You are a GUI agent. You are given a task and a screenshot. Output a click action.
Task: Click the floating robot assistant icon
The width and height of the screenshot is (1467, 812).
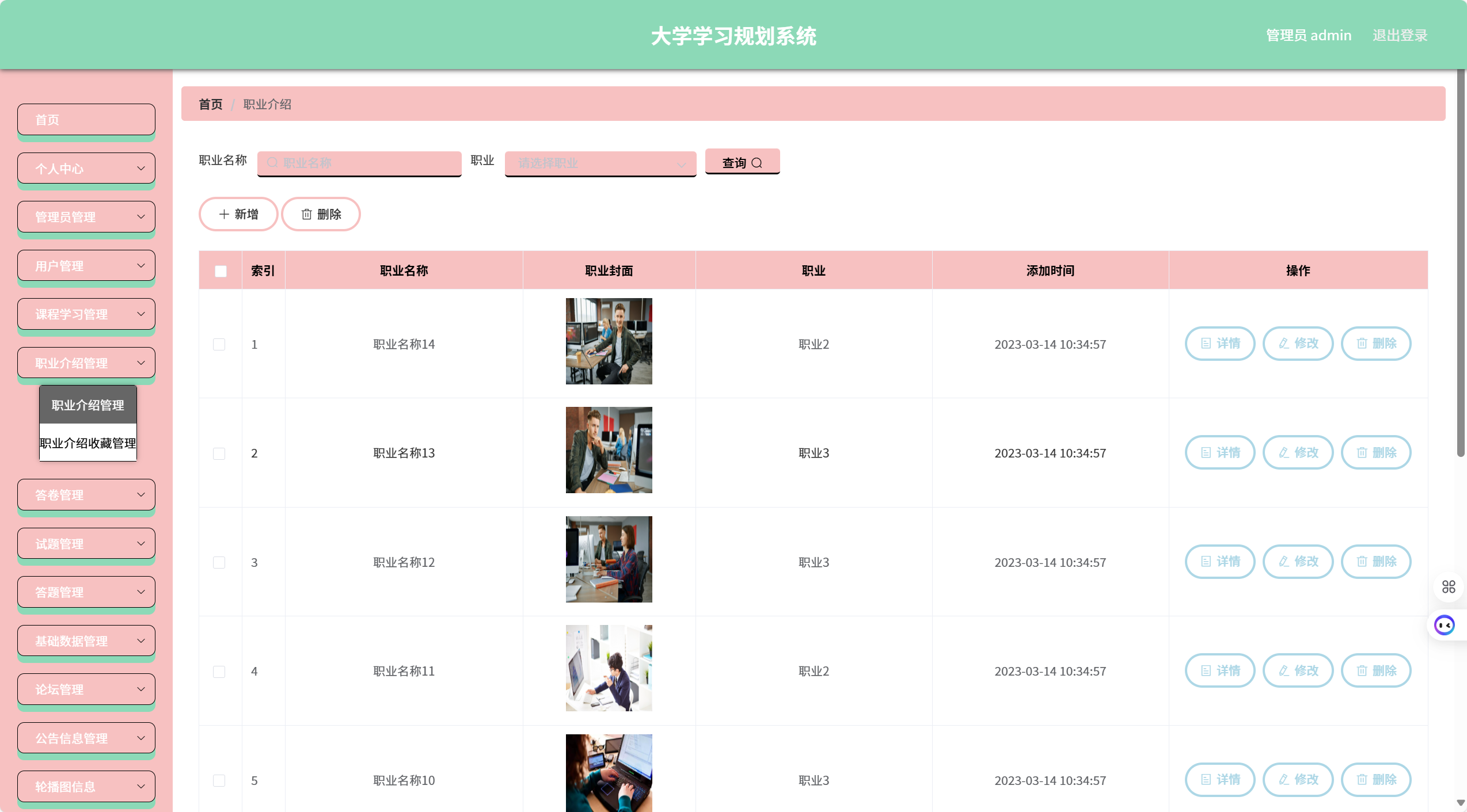1444,625
